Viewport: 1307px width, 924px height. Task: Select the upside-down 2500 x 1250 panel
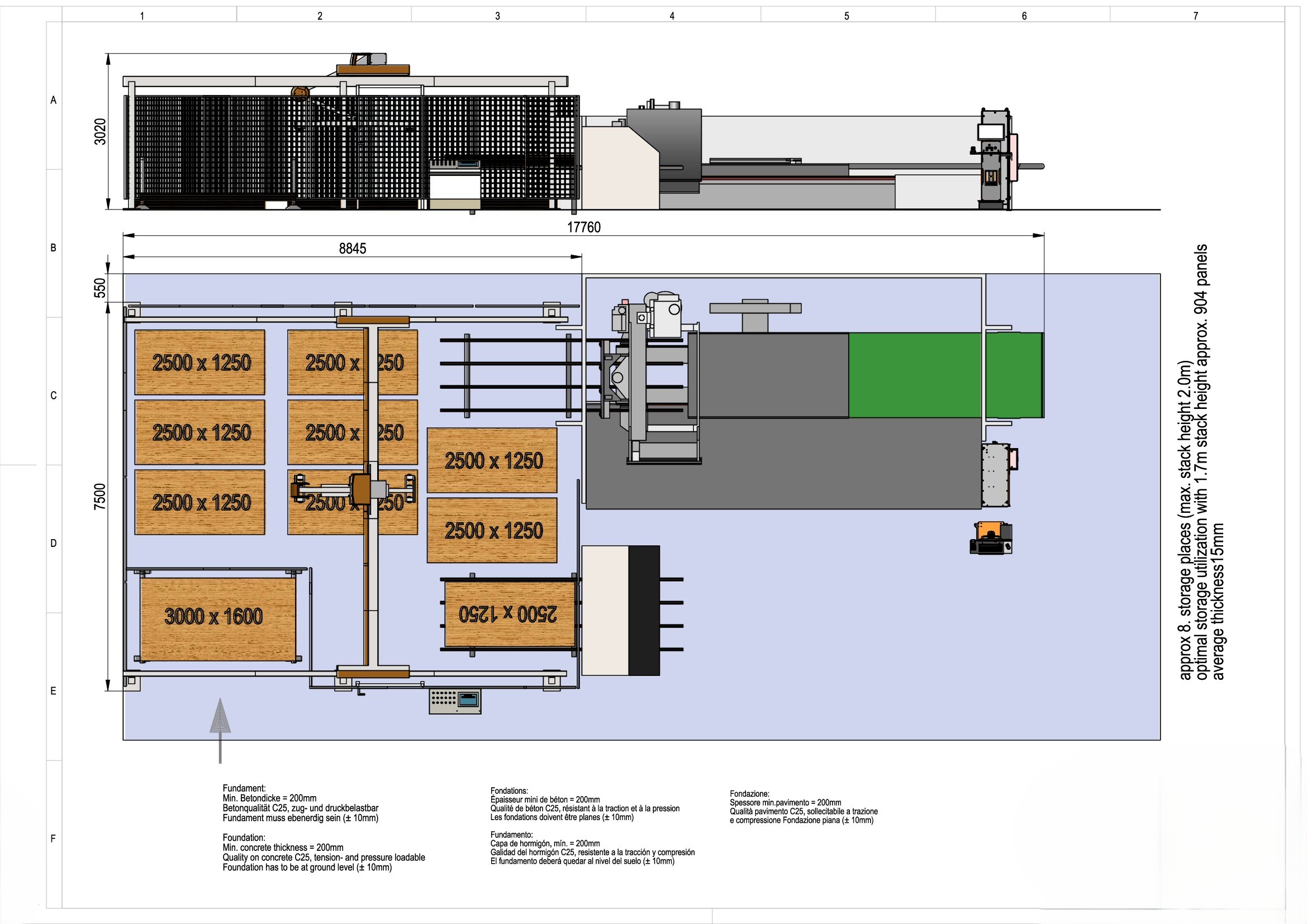[x=509, y=613]
